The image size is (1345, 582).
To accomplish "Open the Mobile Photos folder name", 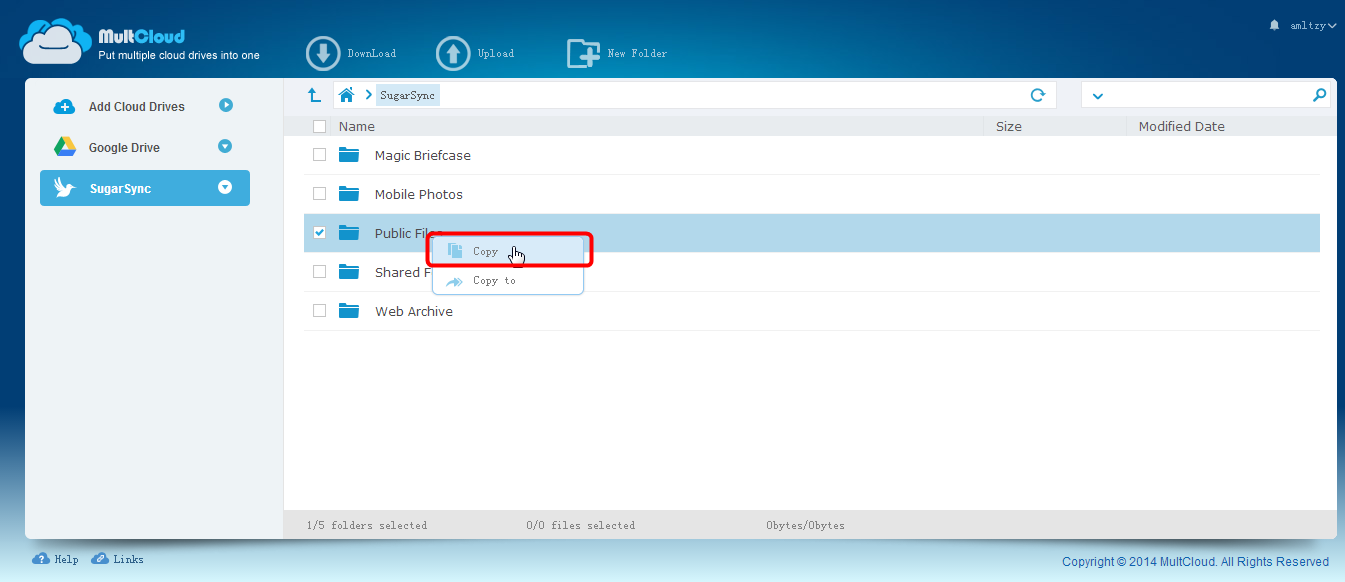I will (419, 194).
